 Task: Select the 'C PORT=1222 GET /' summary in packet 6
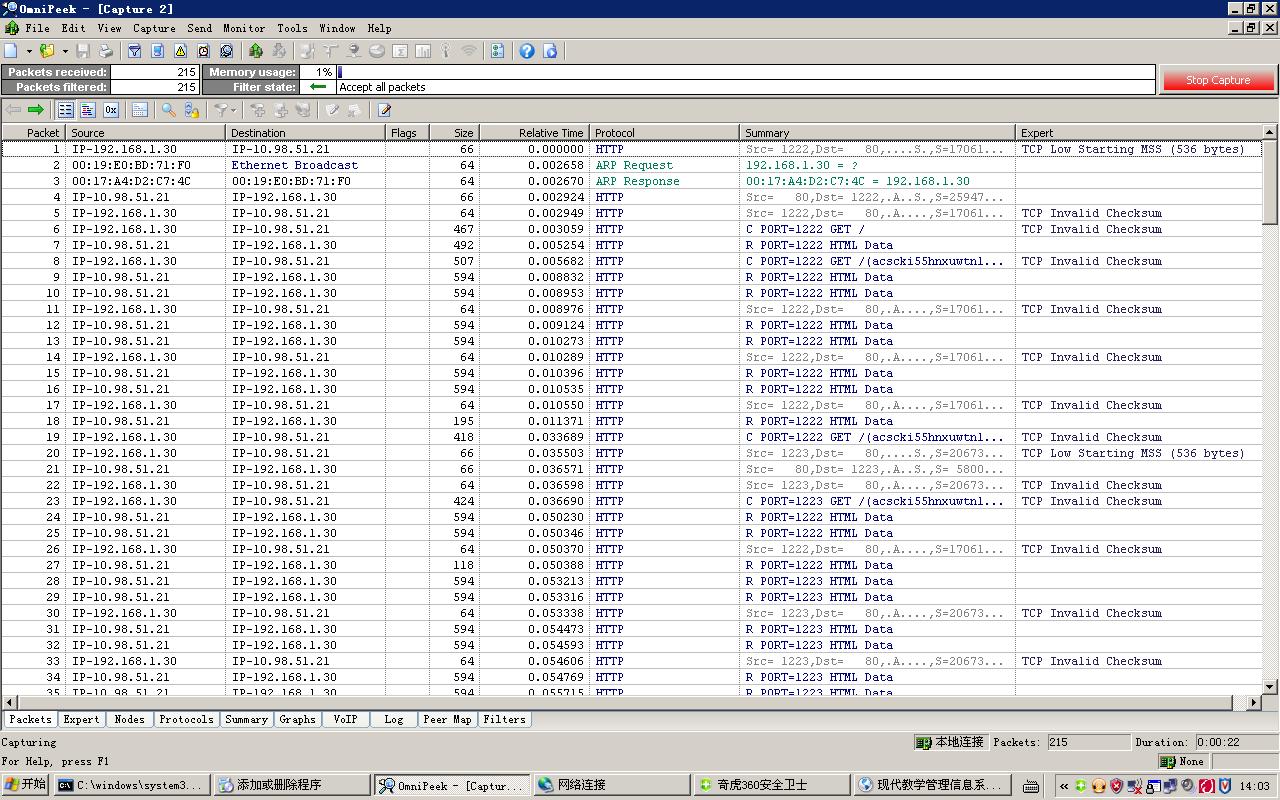[805, 229]
